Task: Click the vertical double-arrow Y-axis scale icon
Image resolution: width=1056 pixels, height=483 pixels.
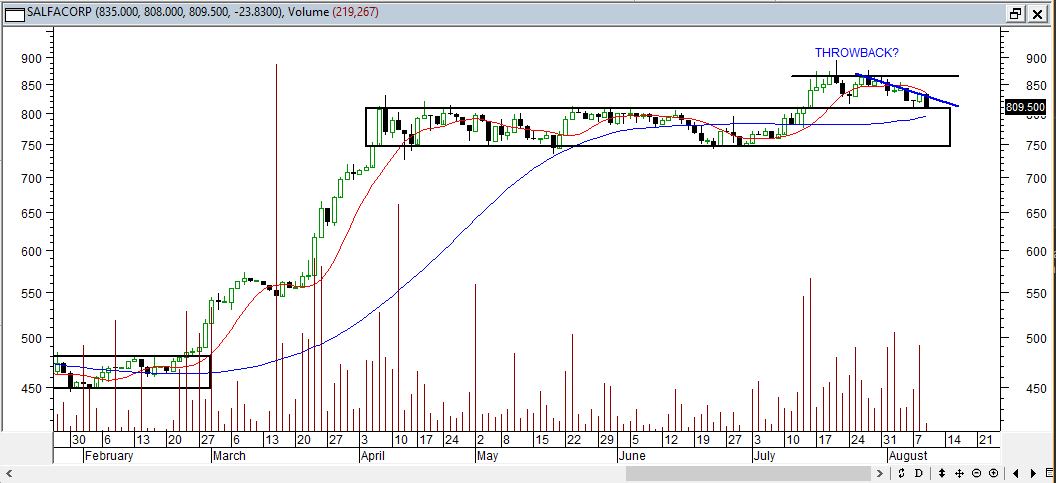Action: tap(942, 473)
